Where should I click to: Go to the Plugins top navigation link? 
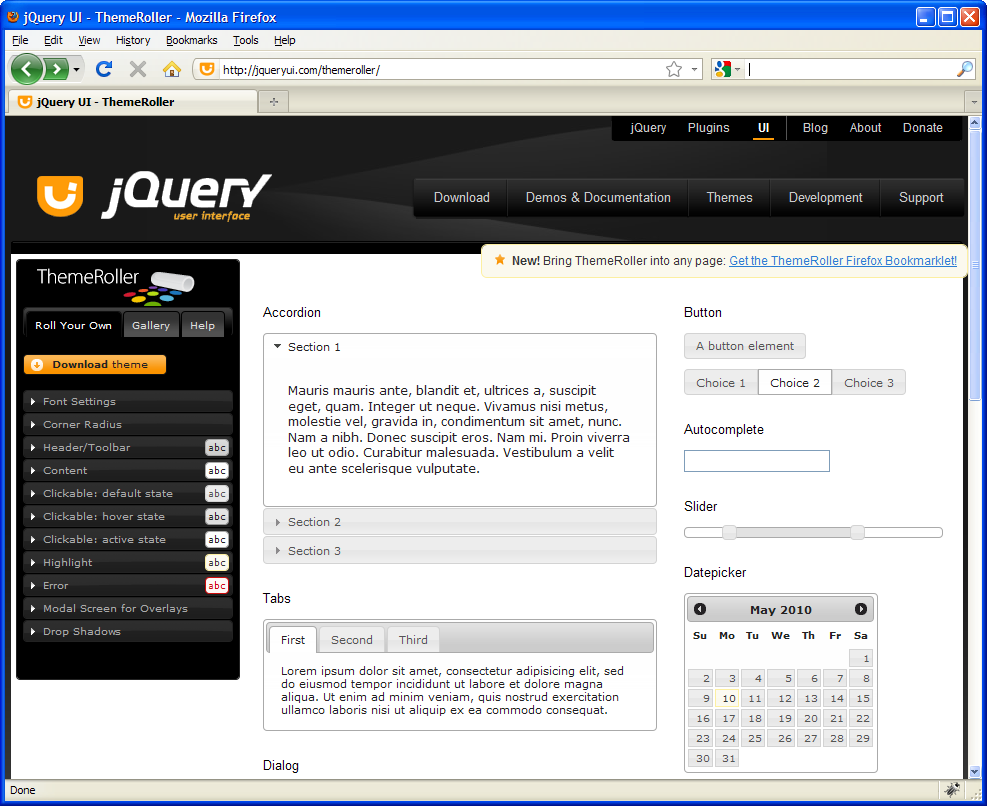tap(708, 128)
